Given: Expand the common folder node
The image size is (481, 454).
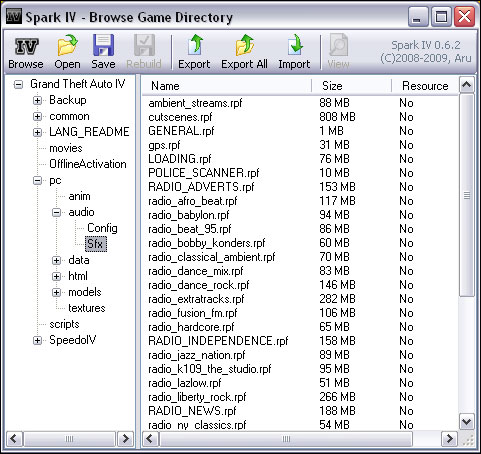Looking at the screenshot, I should tap(37, 116).
